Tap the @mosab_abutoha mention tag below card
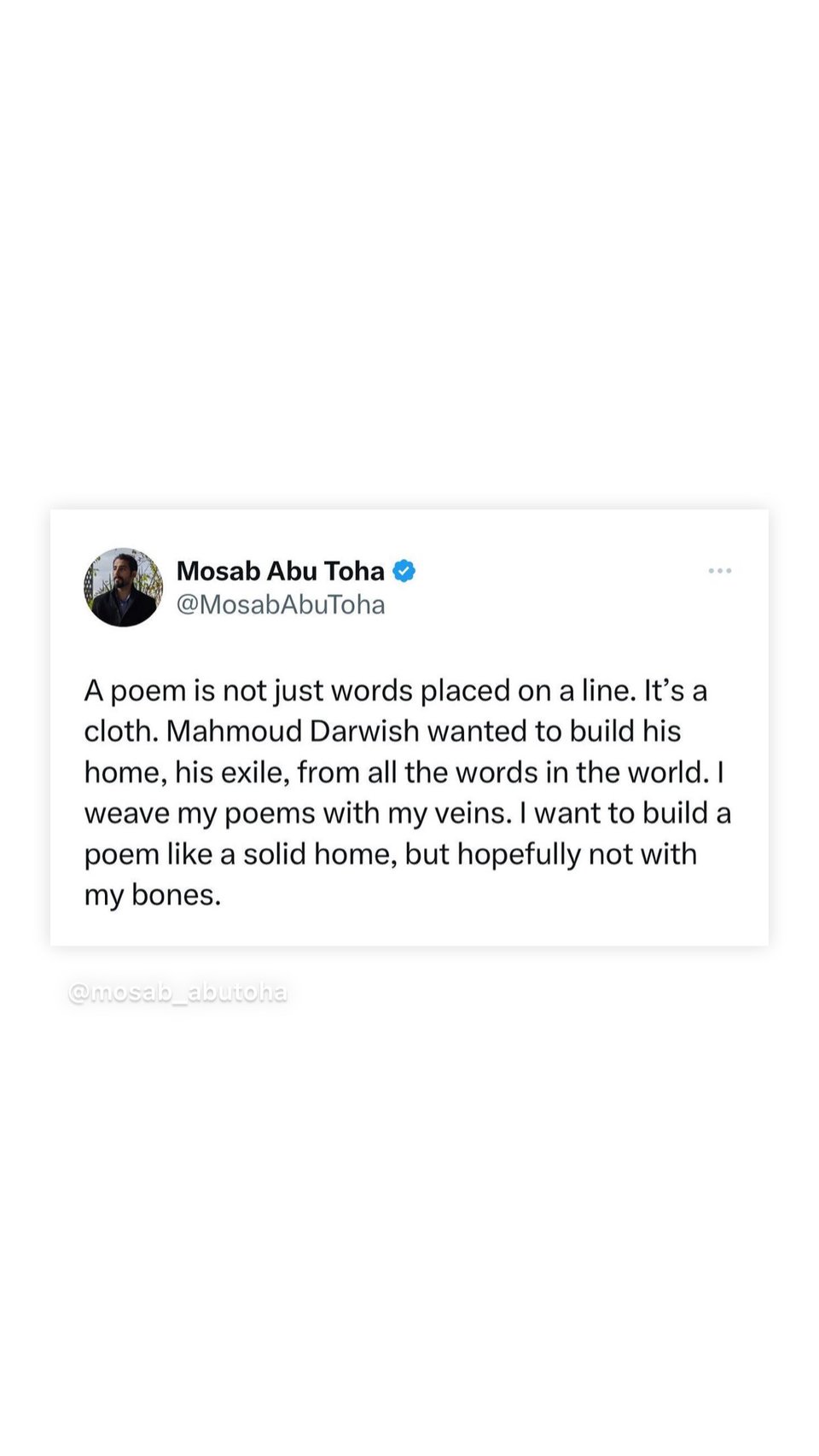 tap(177, 993)
